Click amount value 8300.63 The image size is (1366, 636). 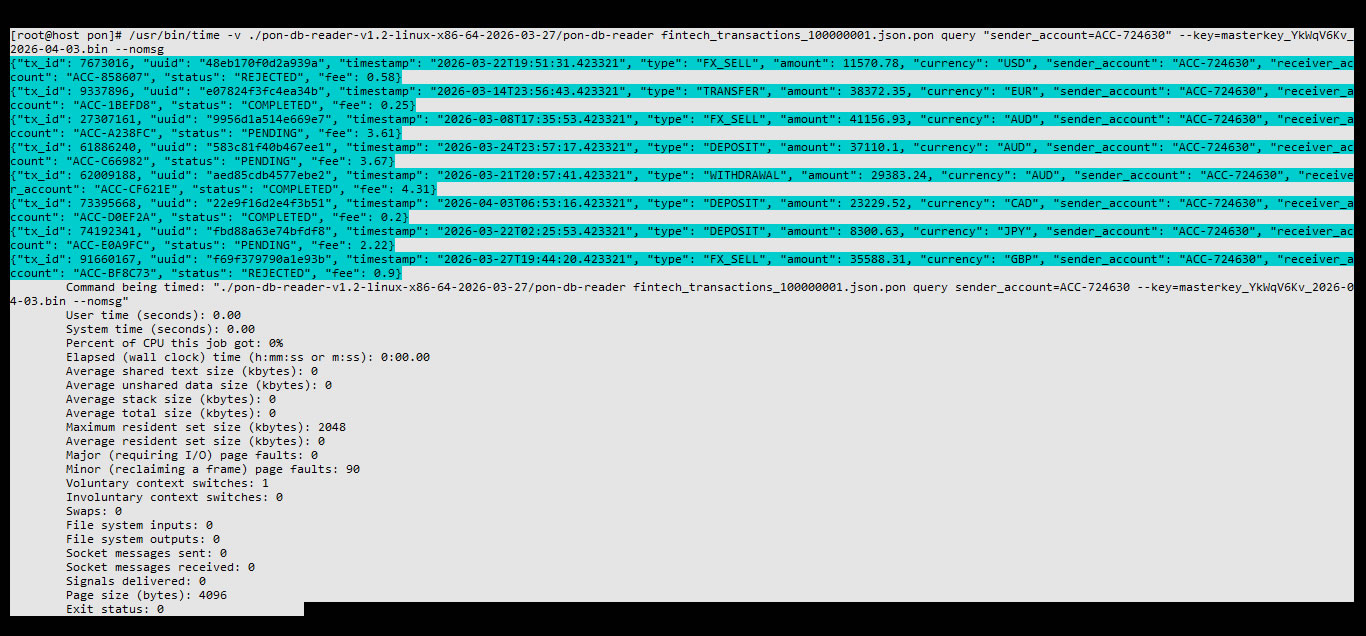[874, 231]
